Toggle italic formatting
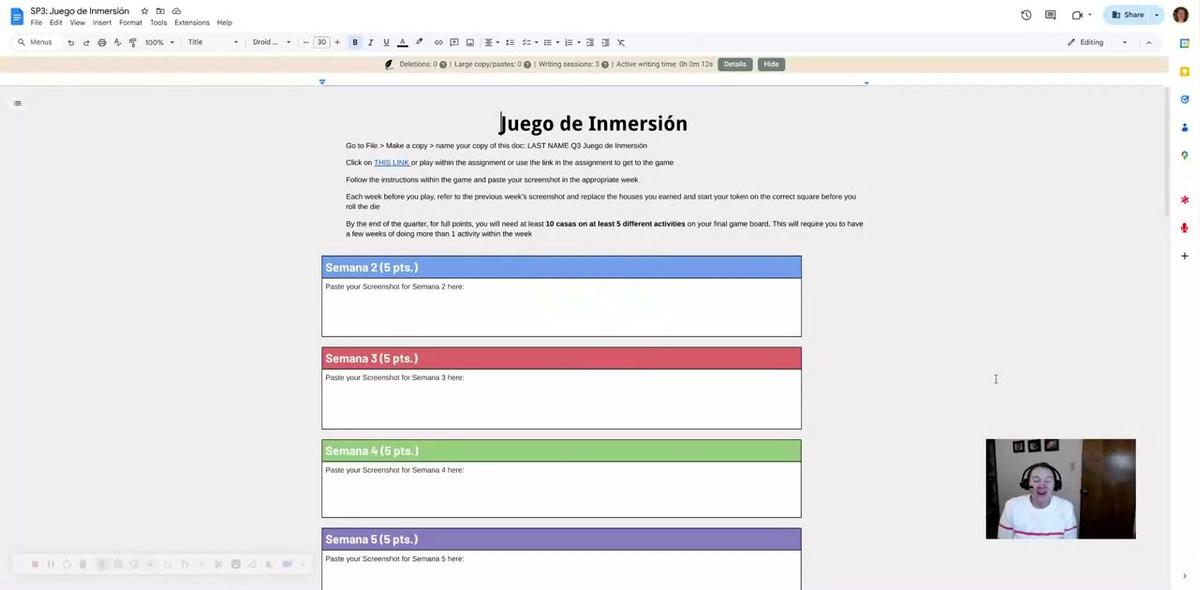 coord(367,39)
